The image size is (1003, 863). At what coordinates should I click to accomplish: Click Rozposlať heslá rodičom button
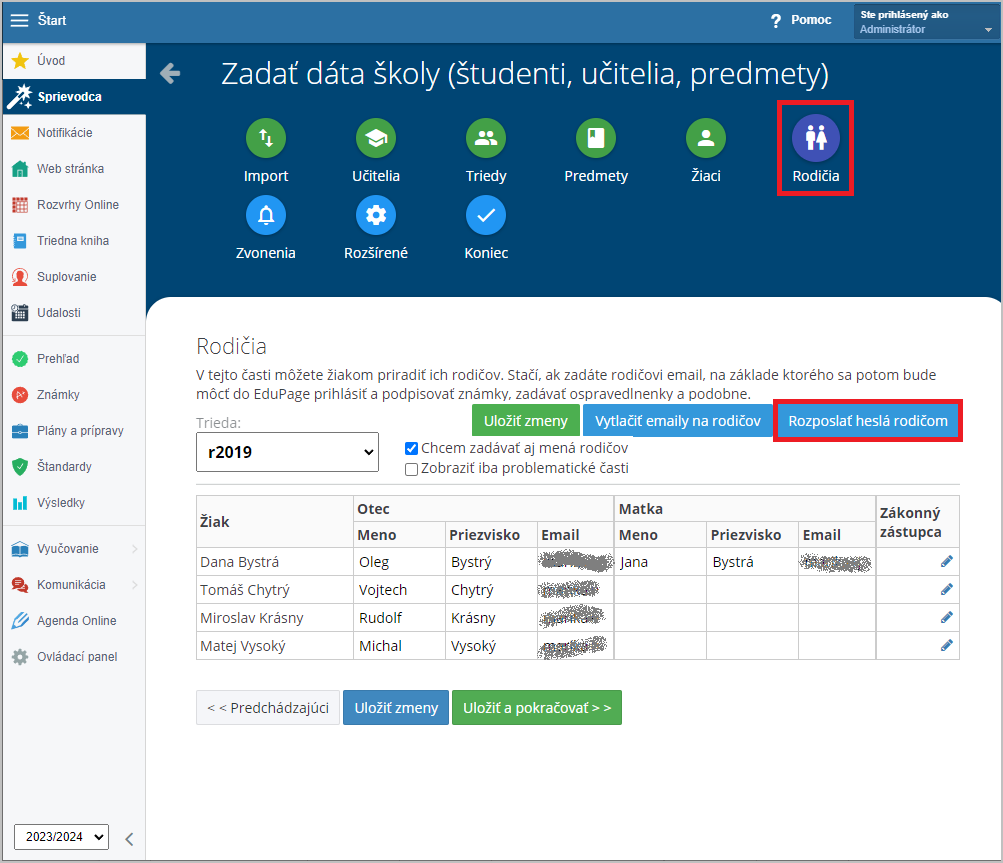click(867, 421)
